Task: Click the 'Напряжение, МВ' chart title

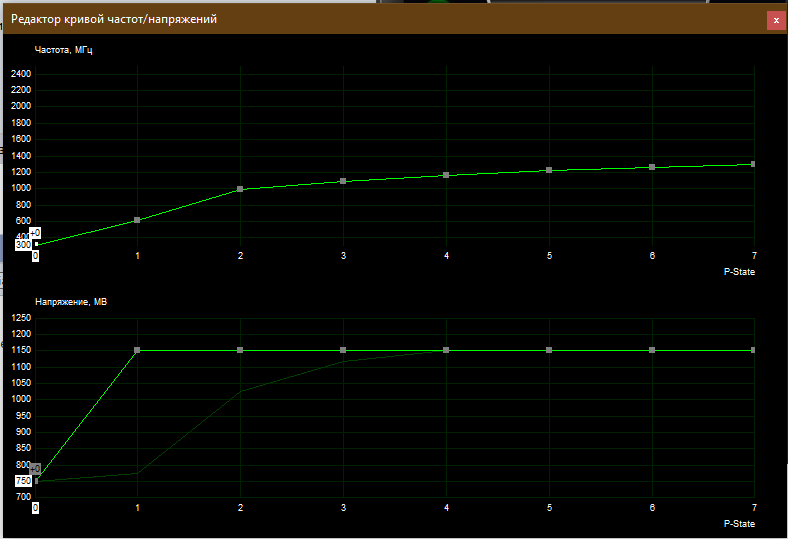Action: tap(71, 302)
